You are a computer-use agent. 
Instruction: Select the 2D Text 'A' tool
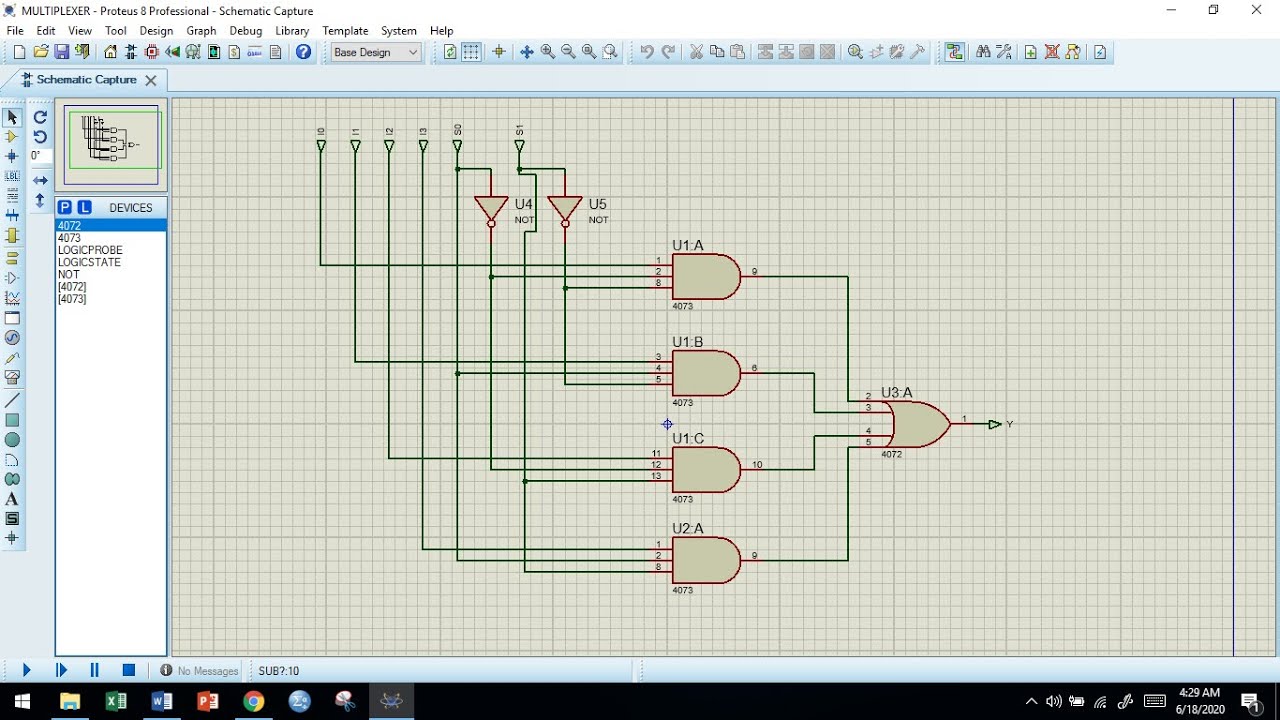point(12,499)
